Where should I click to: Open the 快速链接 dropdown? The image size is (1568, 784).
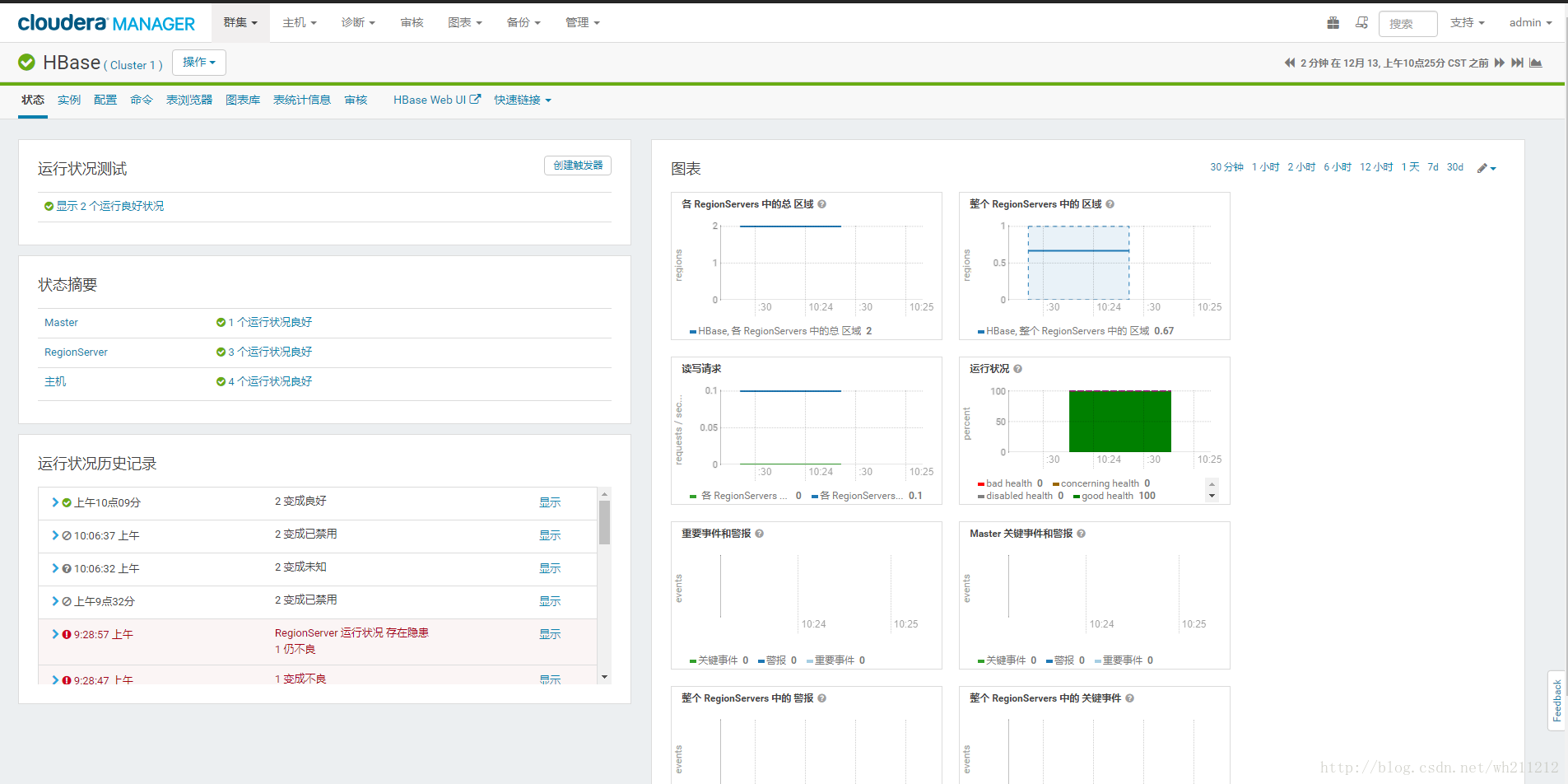tap(523, 100)
